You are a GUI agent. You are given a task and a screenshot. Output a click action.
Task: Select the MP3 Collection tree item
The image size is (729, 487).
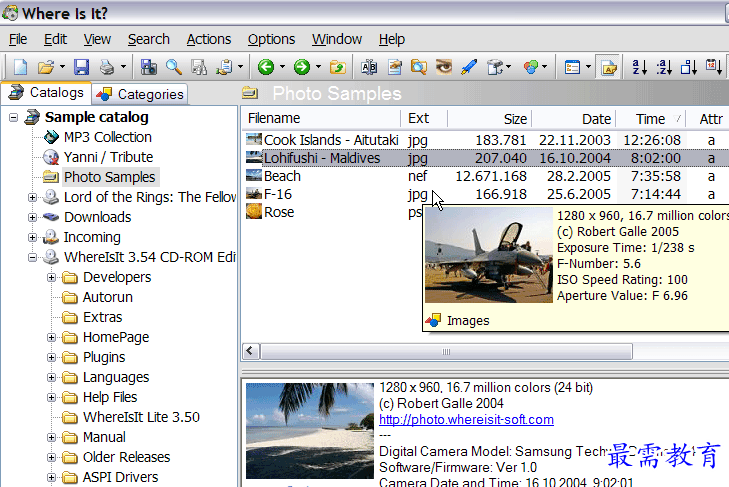click(108, 137)
